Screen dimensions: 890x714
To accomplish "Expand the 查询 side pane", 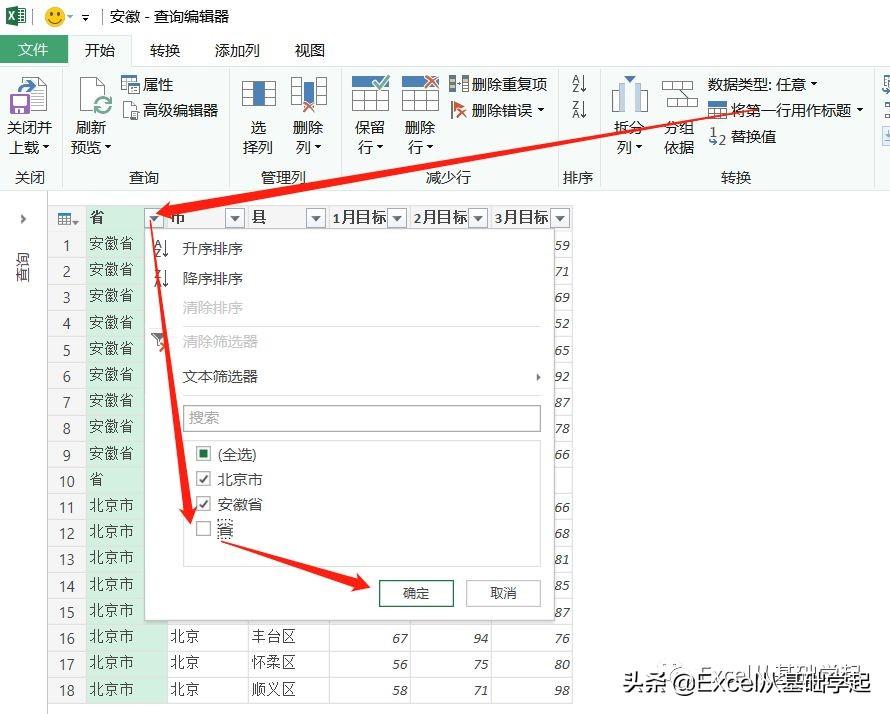I will pos(23,219).
